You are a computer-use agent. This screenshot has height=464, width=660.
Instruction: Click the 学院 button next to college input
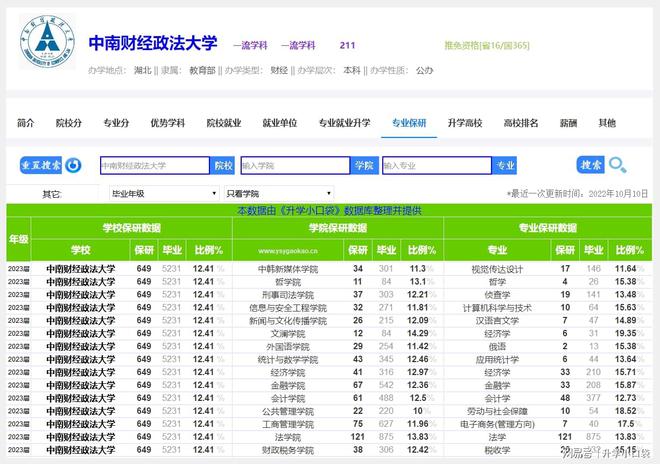coord(364,165)
